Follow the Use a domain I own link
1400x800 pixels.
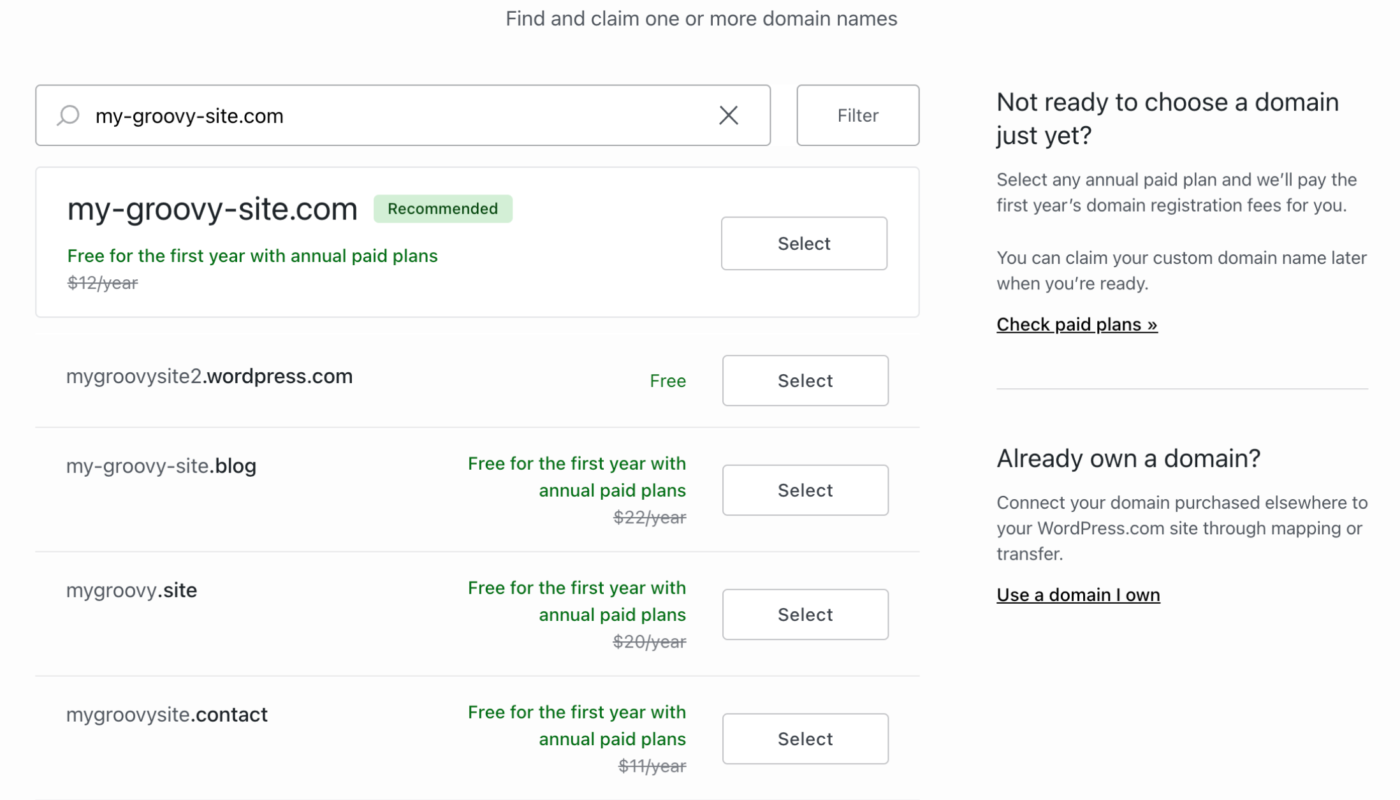point(1078,595)
